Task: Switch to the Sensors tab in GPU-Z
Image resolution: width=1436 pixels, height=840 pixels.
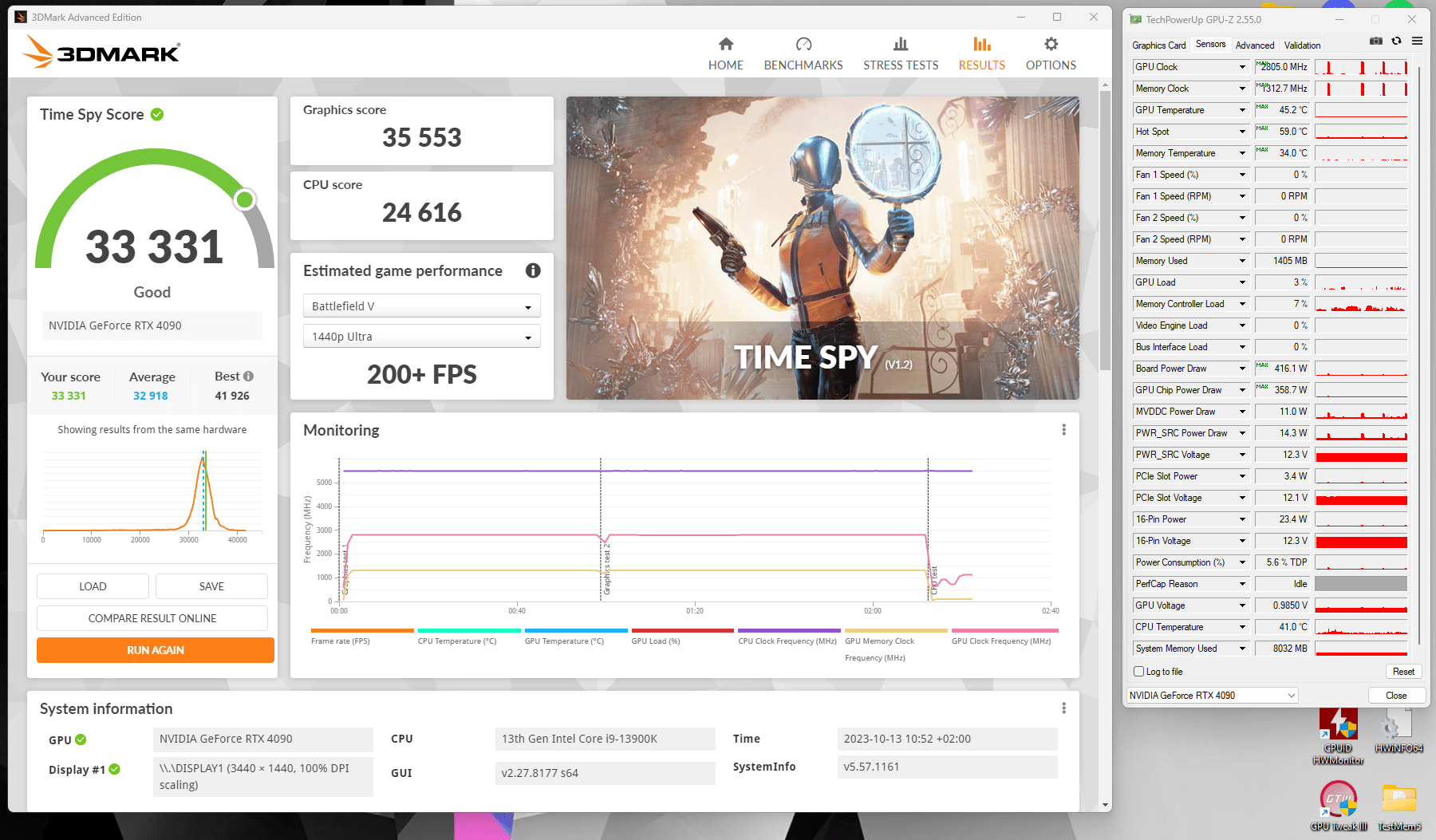Action: [x=1210, y=44]
